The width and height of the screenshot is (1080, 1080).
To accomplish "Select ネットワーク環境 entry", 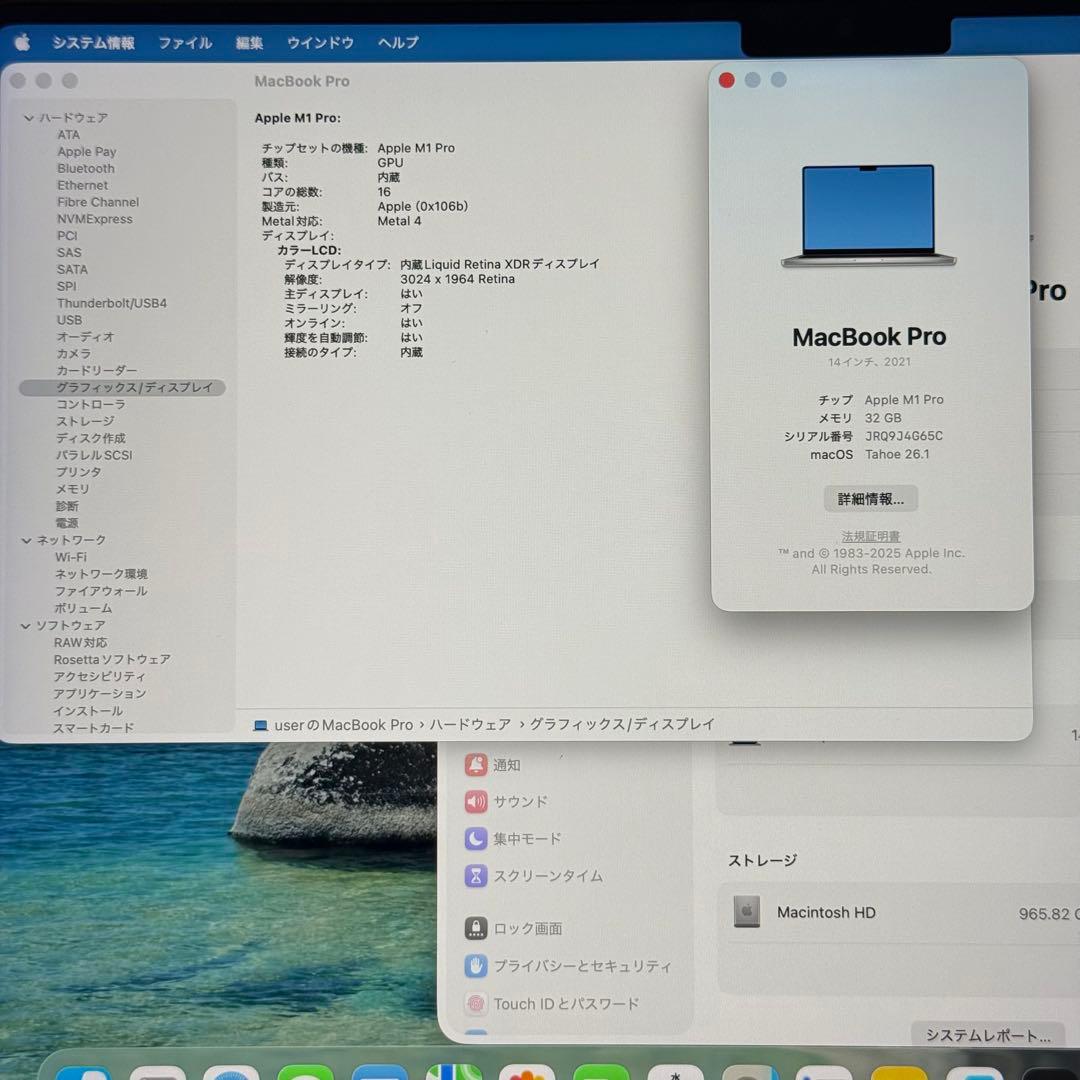I will 101,574.
